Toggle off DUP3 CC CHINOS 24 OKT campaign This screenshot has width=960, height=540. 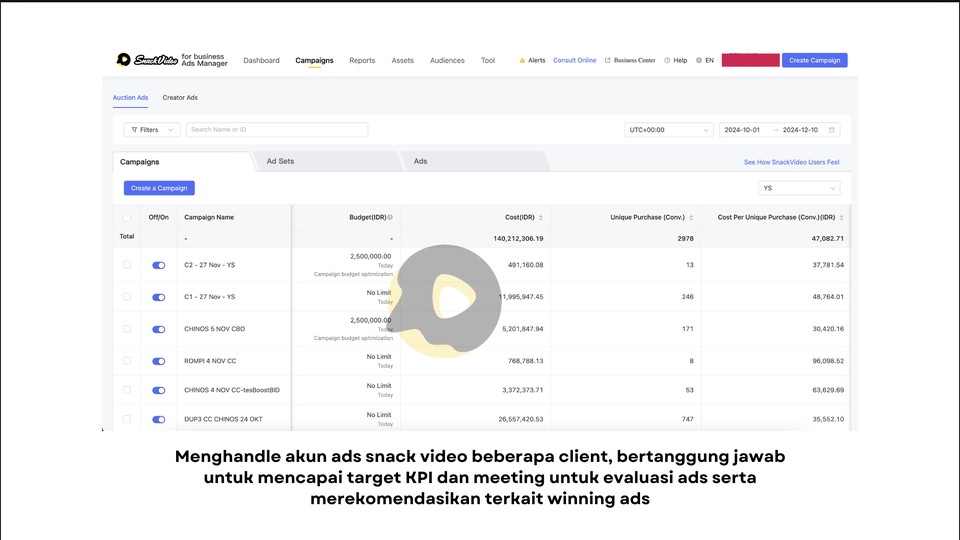coord(159,419)
